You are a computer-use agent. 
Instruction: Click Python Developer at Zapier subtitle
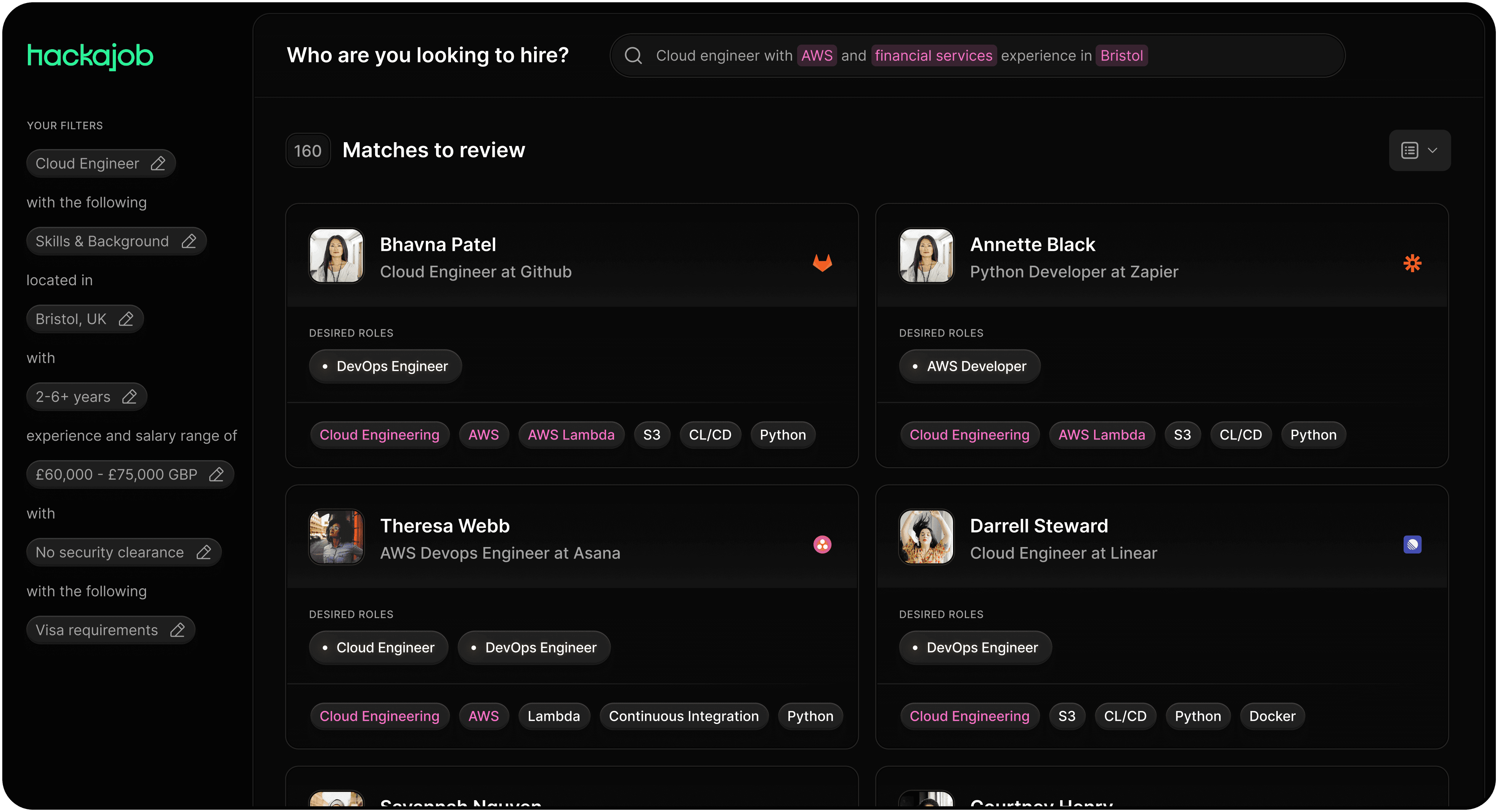tap(1074, 272)
